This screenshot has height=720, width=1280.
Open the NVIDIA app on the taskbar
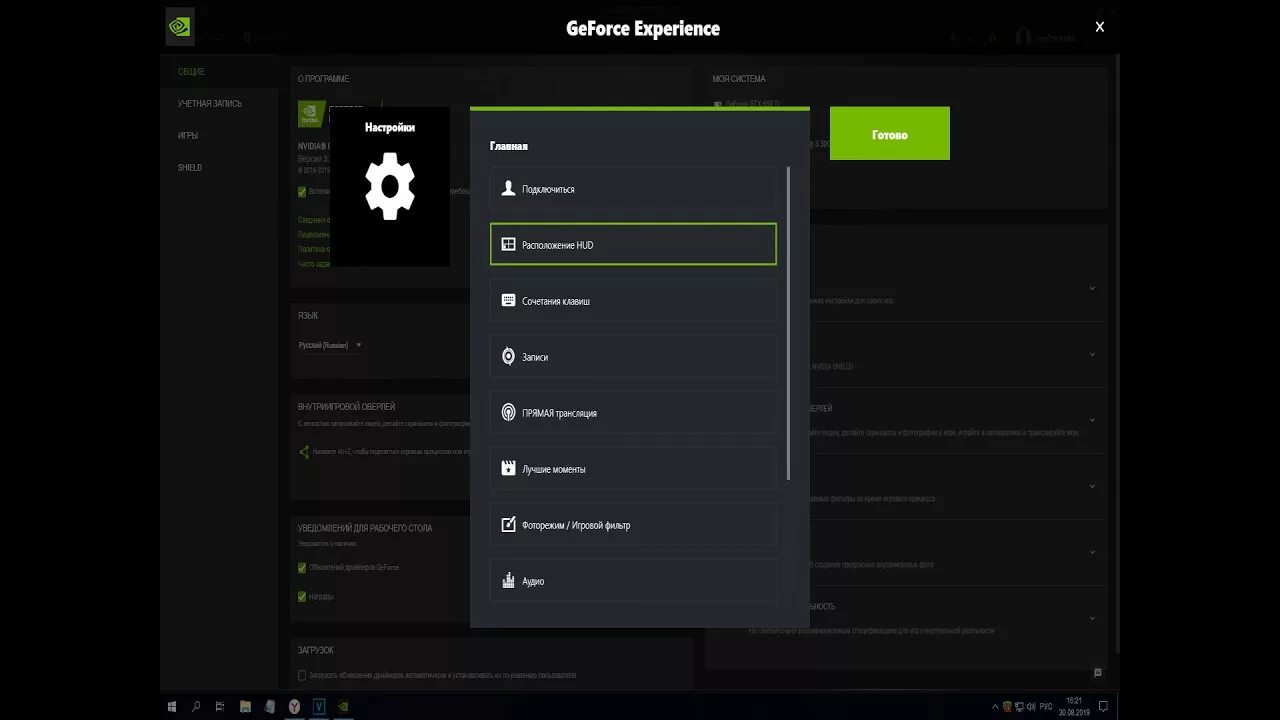(x=345, y=705)
